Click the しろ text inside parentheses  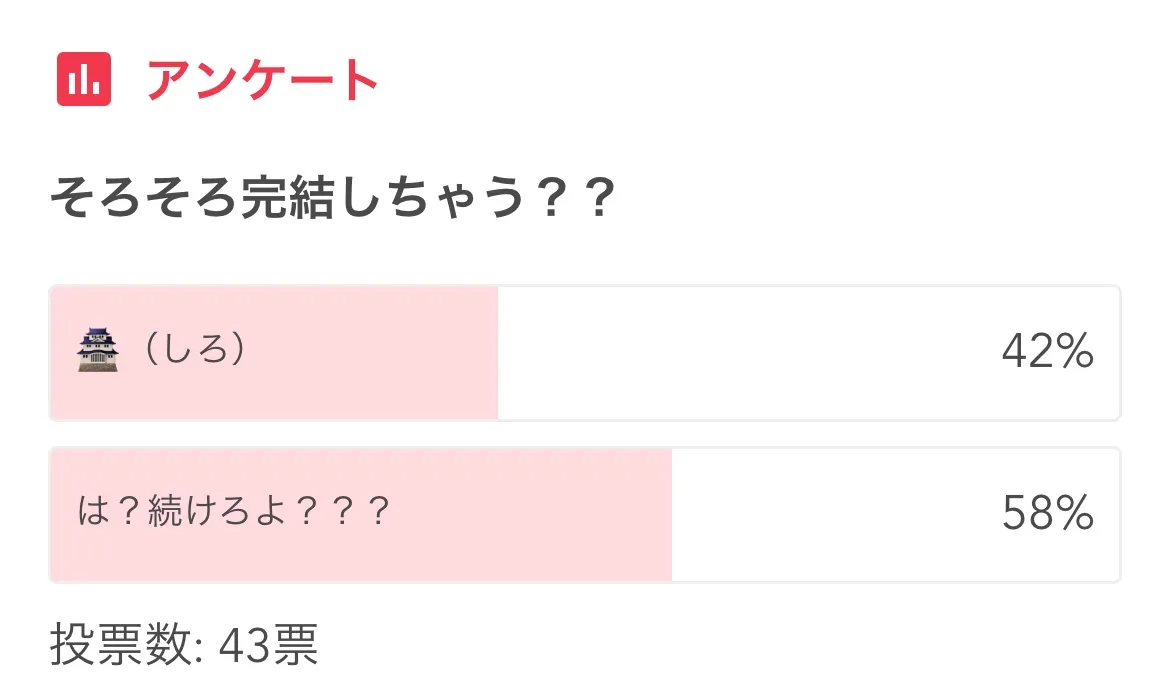(x=195, y=351)
